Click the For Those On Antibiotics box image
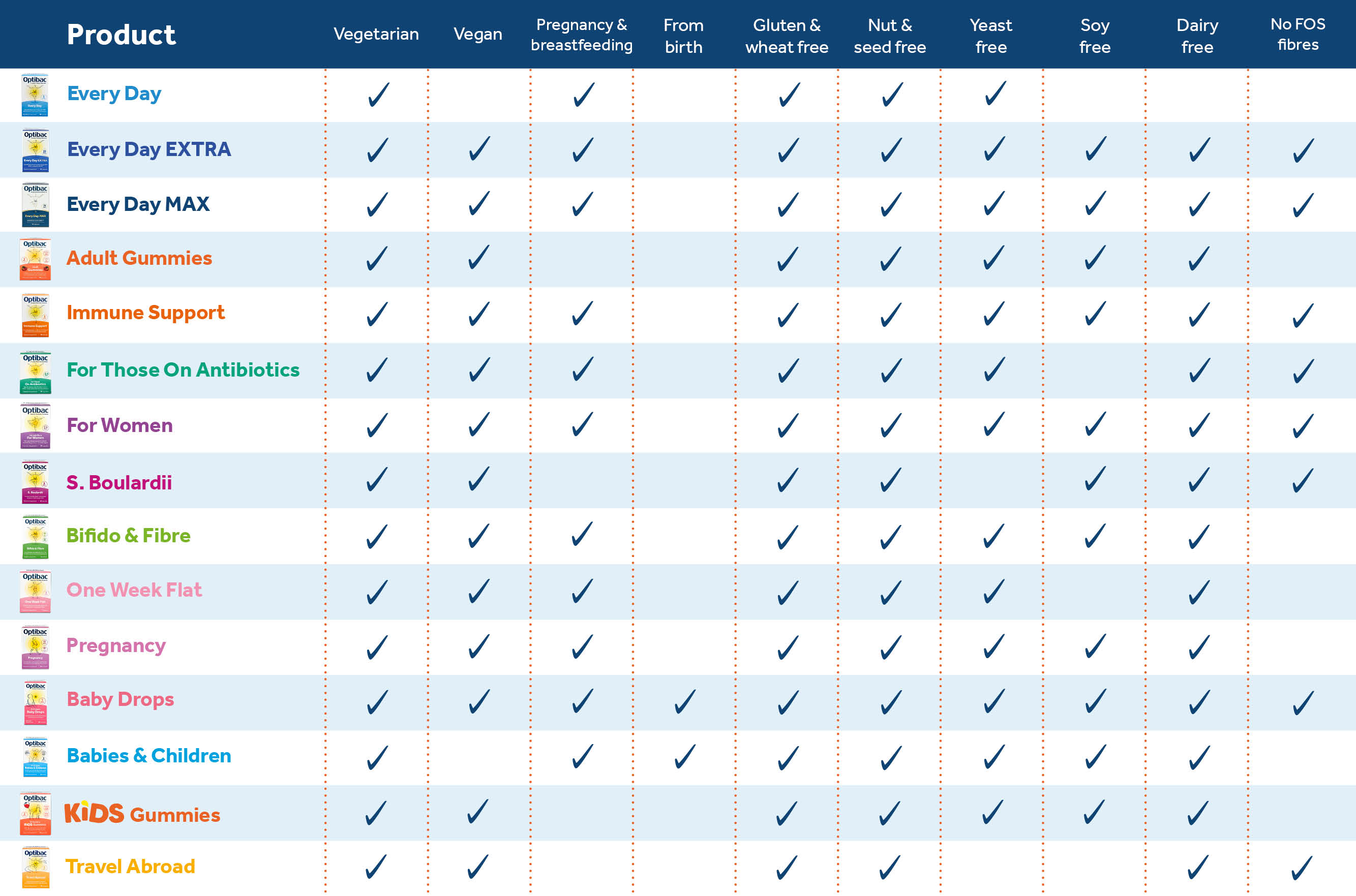 pyautogui.click(x=35, y=372)
